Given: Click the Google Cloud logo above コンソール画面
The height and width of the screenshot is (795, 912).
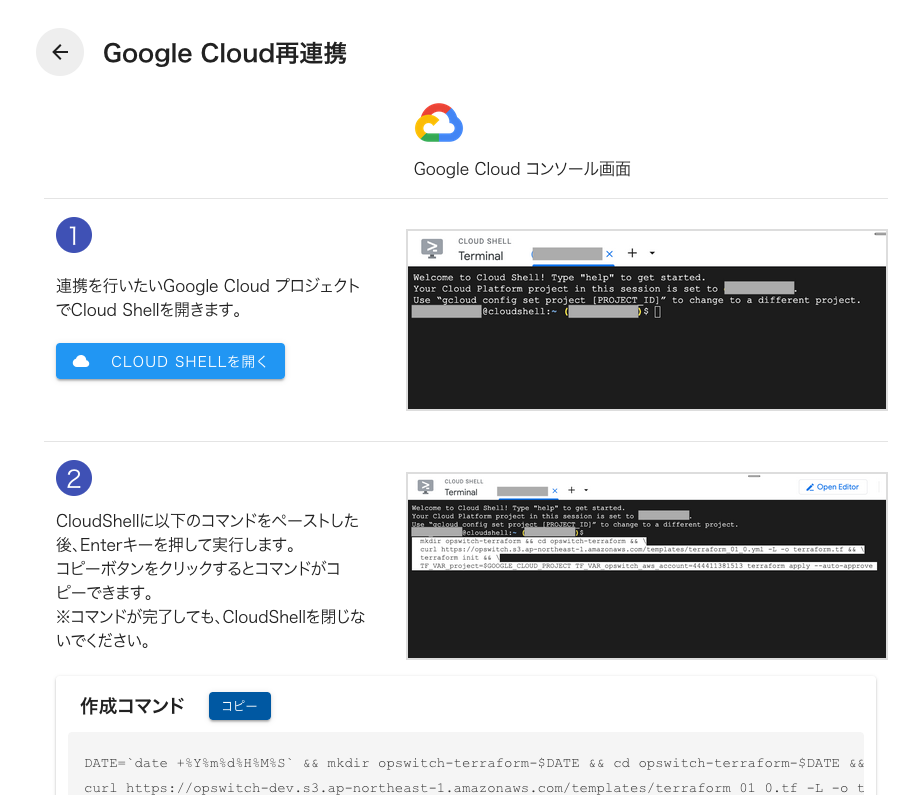Looking at the screenshot, I should 438,122.
